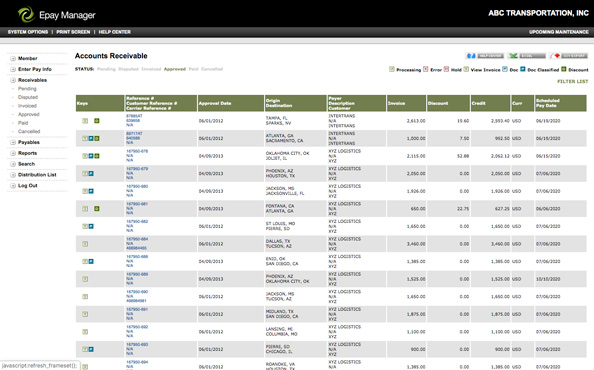Image resolution: width=594 pixels, height=370 pixels.
Task: Open System Options in top menu bar
Action: click(x=28, y=32)
